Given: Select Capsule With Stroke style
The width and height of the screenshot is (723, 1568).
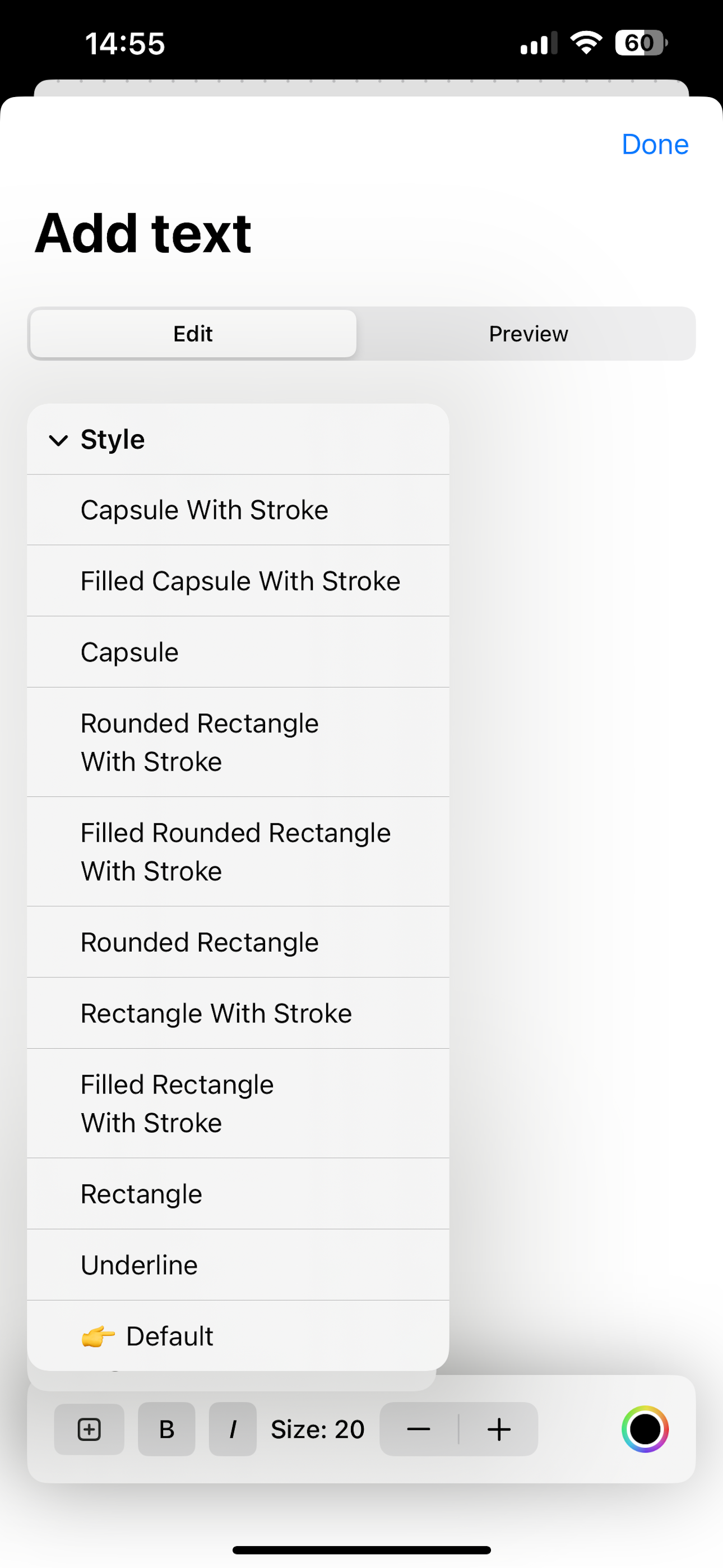Looking at the screenshot, I should click(205, 510).
